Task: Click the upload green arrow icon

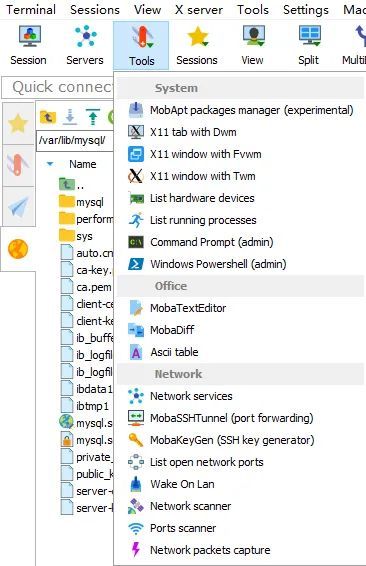Action: (93, 117)
